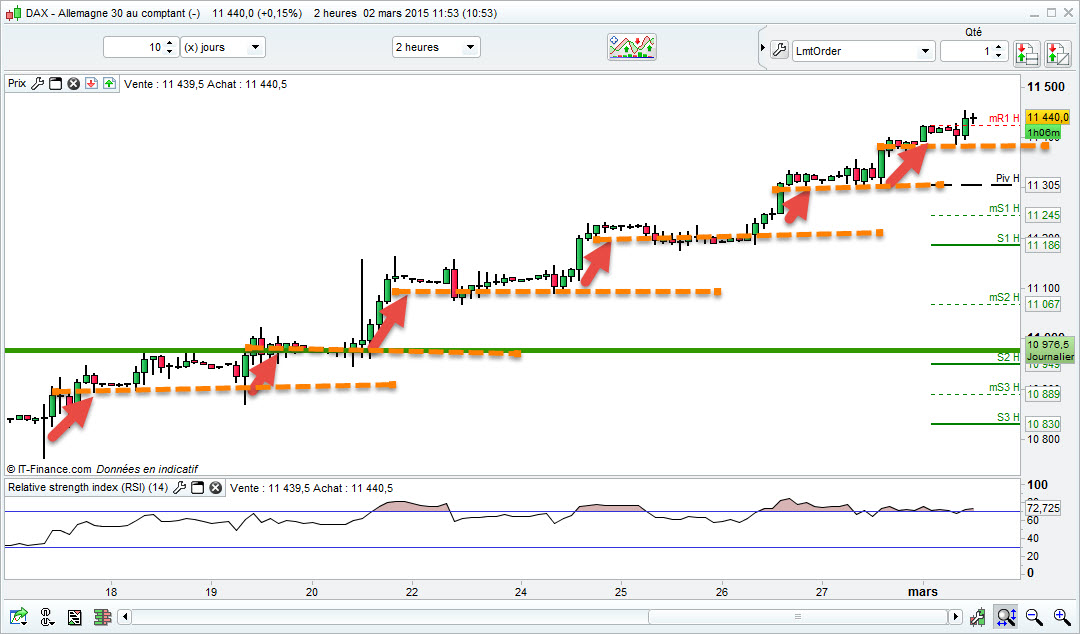Screen dimensions: 1080x634
Task: Open the (x) jours period unit dropdown
Action: pos(222,47)
